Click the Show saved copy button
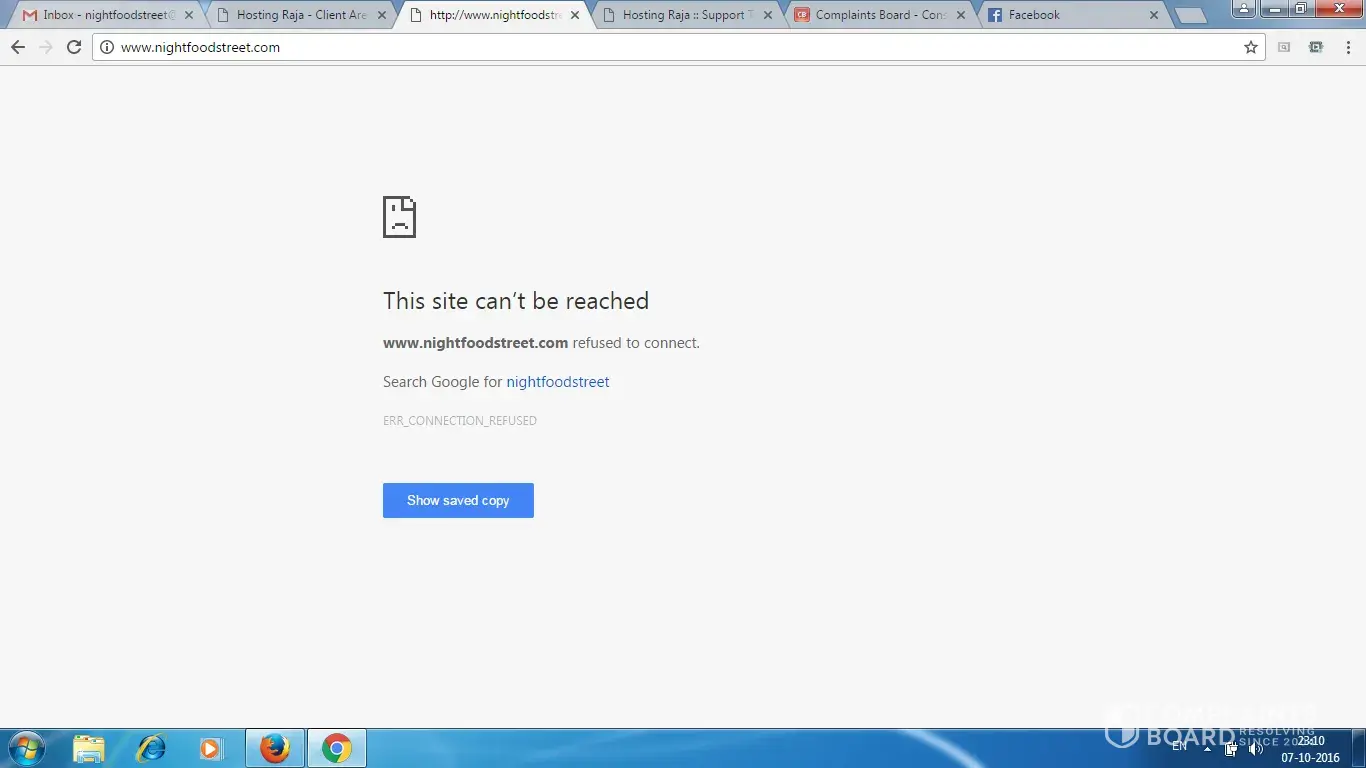 click(458, 500)
